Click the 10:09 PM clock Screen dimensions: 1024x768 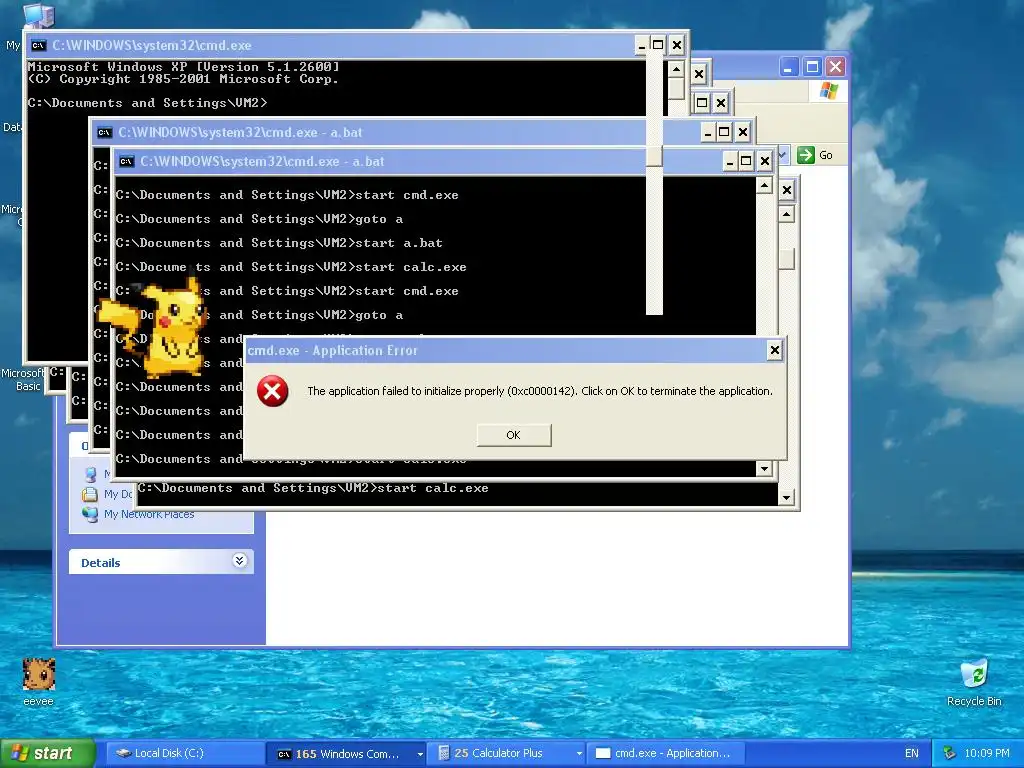point(986,753)
